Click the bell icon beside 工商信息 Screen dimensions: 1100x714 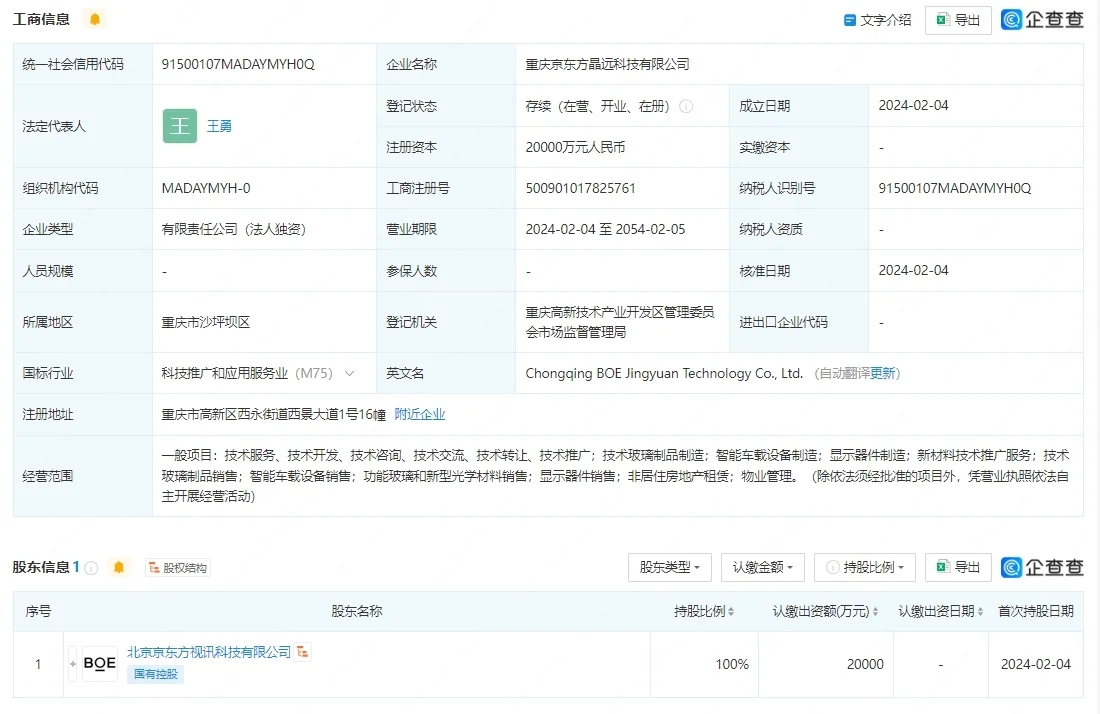pos(95,20)
